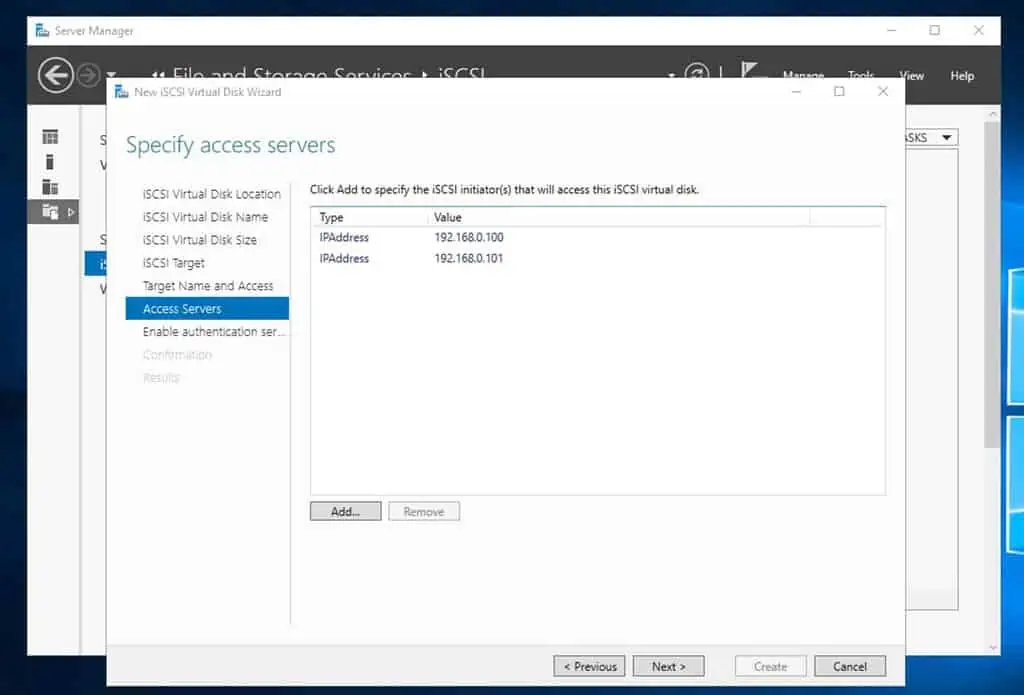Go to iSCSI Virtual Disk Location step
The height and width of the screenshot is (695, 1024).
coord(212,194)
